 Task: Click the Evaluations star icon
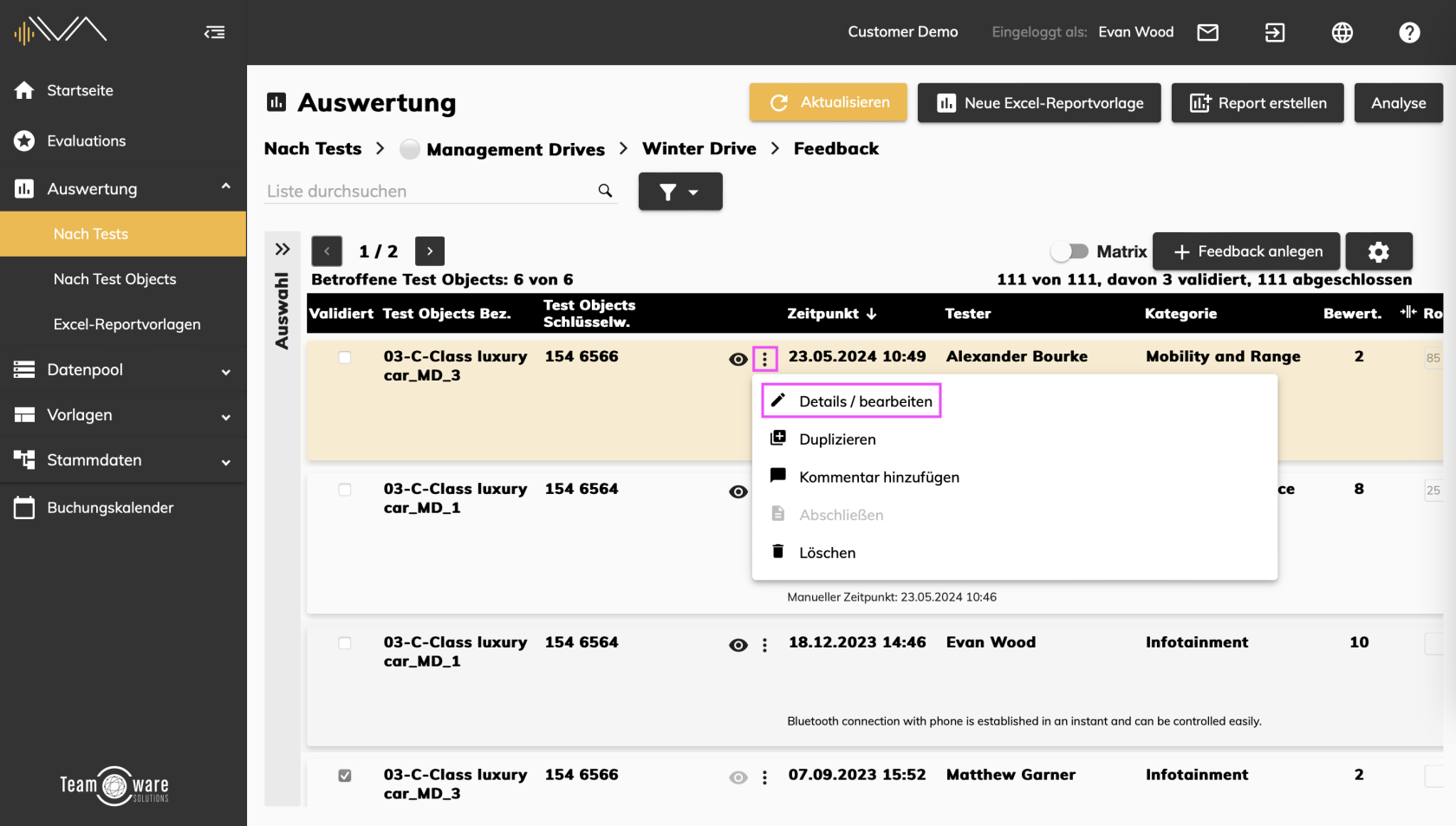tap(24, 140)
